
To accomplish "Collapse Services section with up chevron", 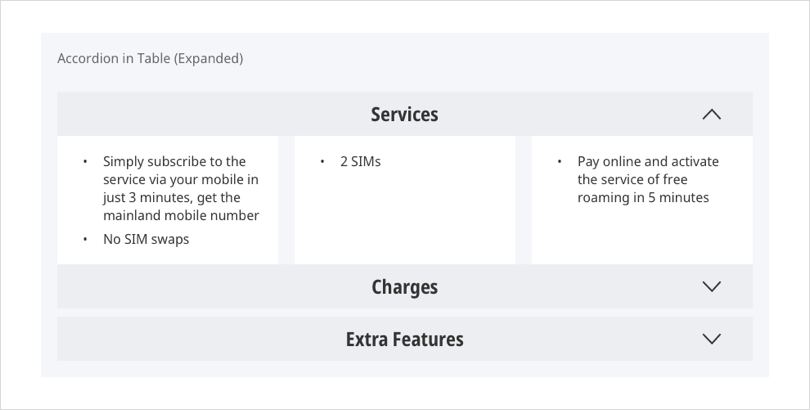I will point(711,114).
